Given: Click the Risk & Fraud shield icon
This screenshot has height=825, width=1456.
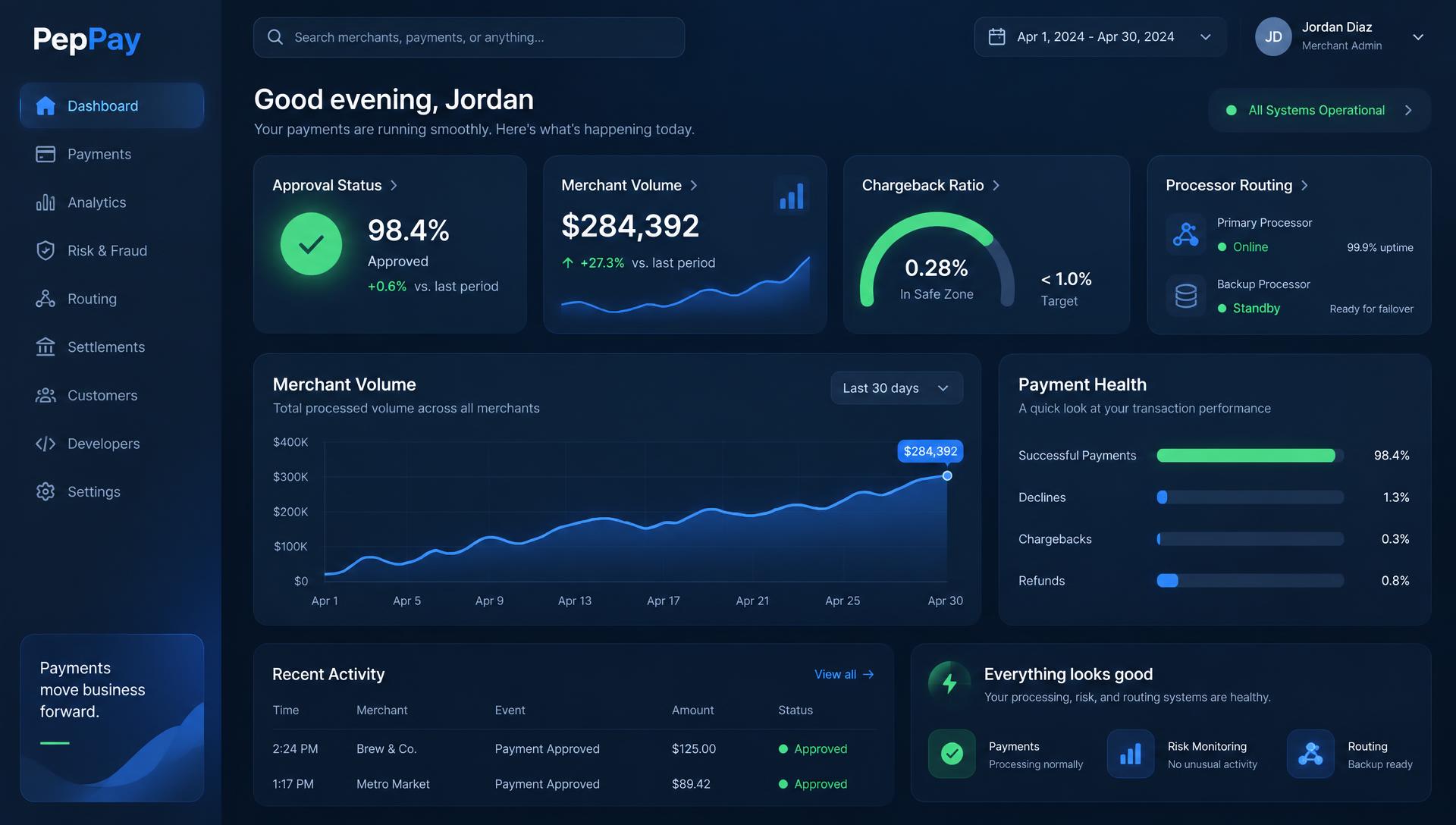Looking at the screenshot, I should click(45, 250).
